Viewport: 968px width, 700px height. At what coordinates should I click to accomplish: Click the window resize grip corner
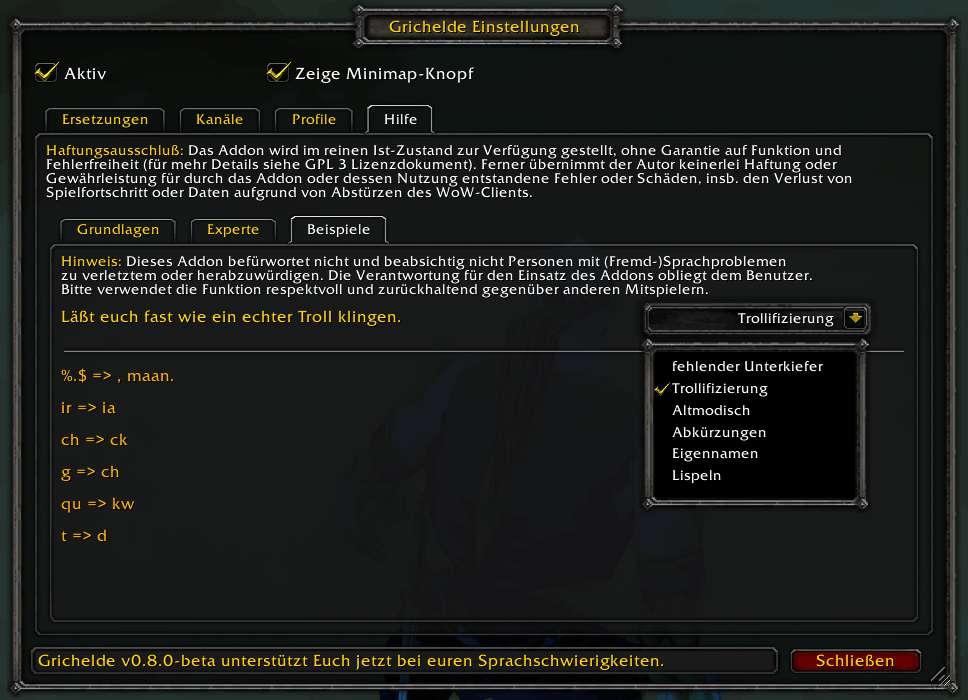click(x=942, y=677)
